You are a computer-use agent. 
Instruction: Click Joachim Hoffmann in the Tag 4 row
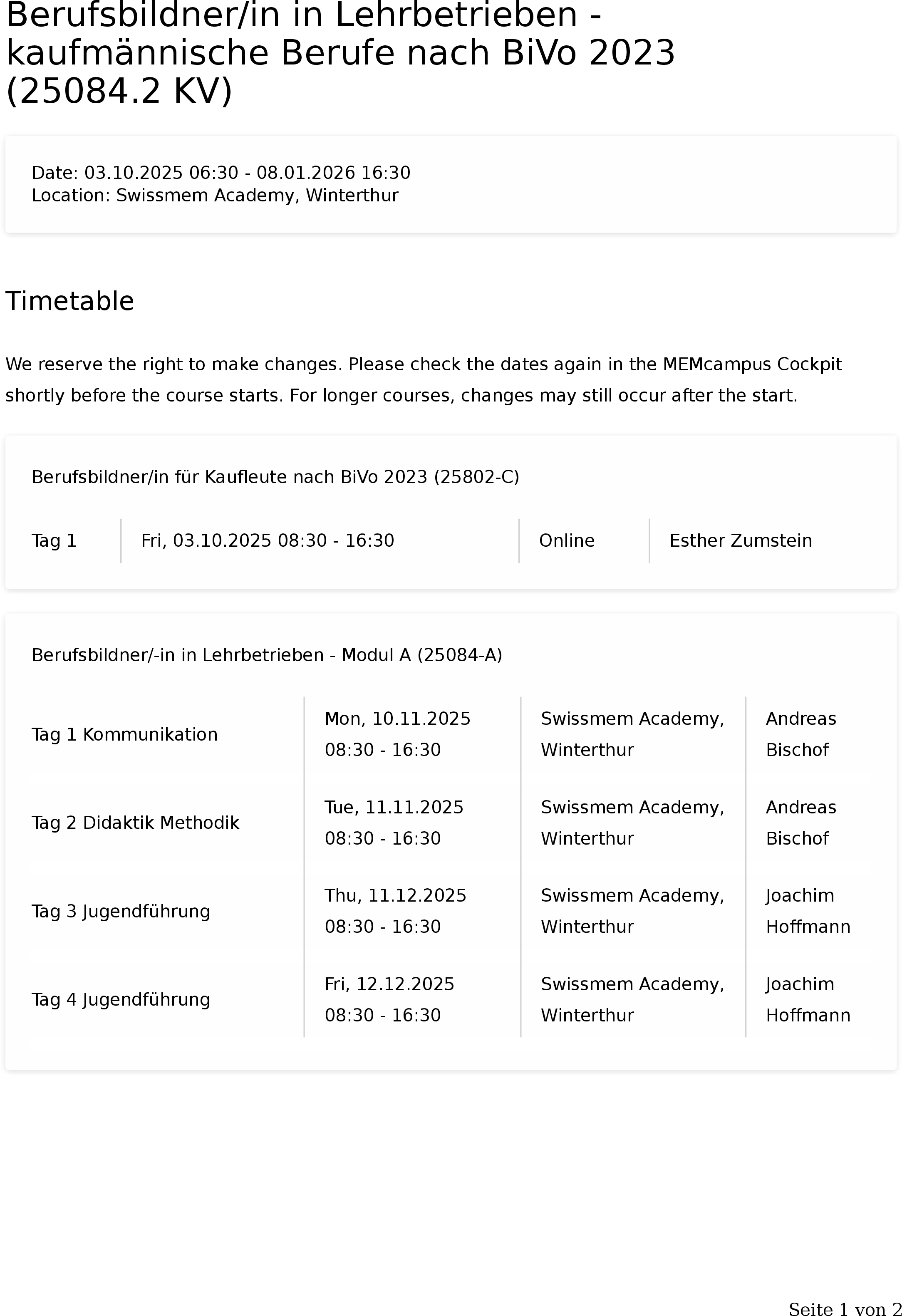[808, 999]
